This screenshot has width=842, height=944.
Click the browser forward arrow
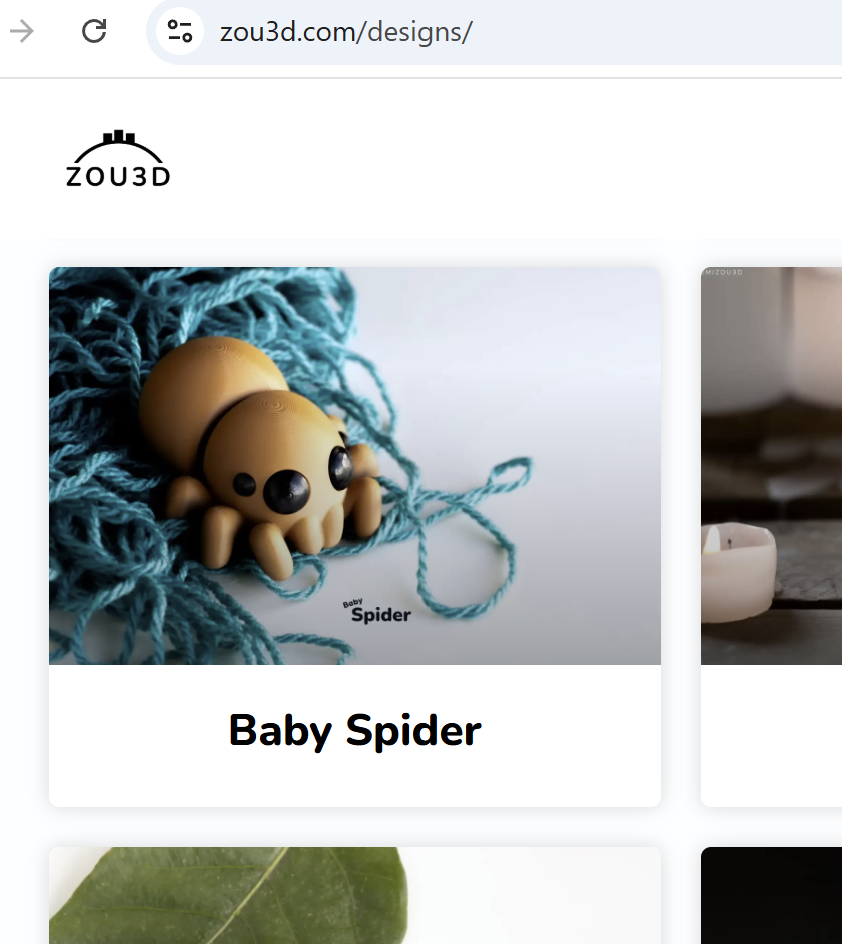point(22,31)
